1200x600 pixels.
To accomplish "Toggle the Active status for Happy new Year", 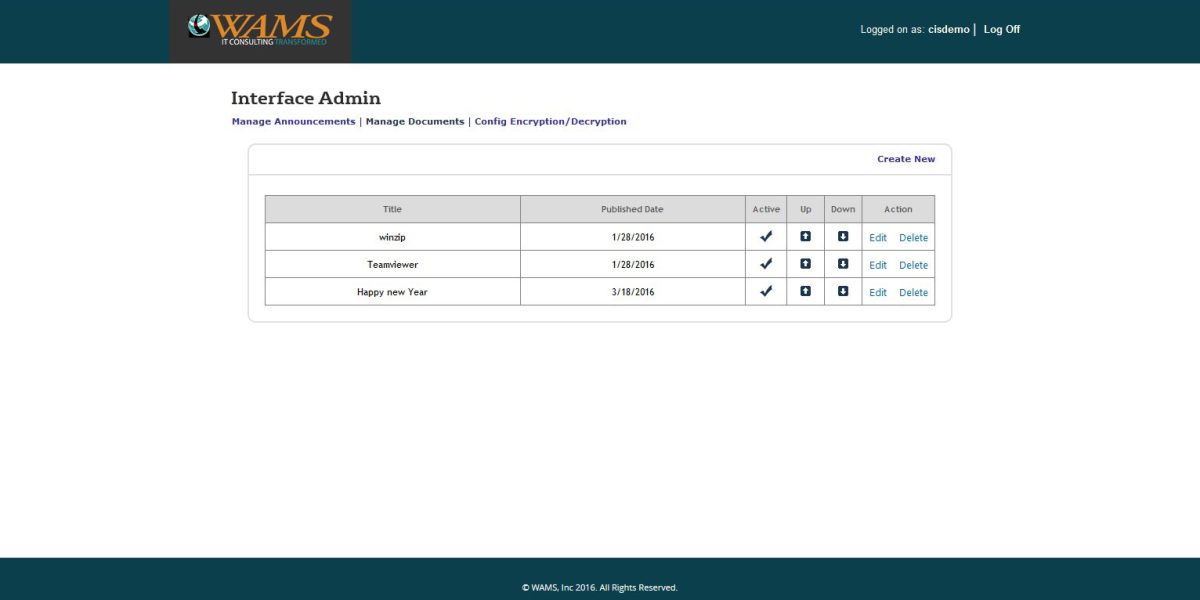I will [x=765, y=291].
